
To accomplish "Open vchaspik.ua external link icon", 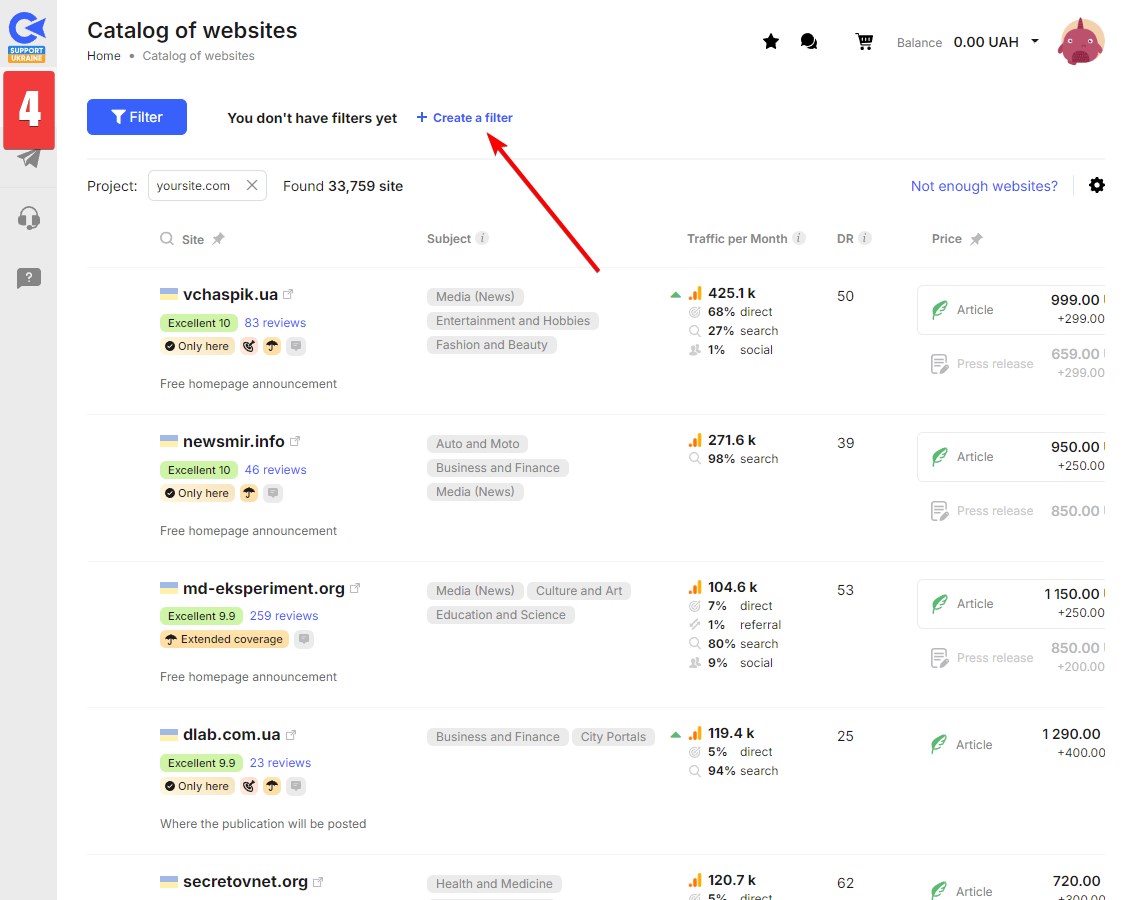I will point(288,295).
